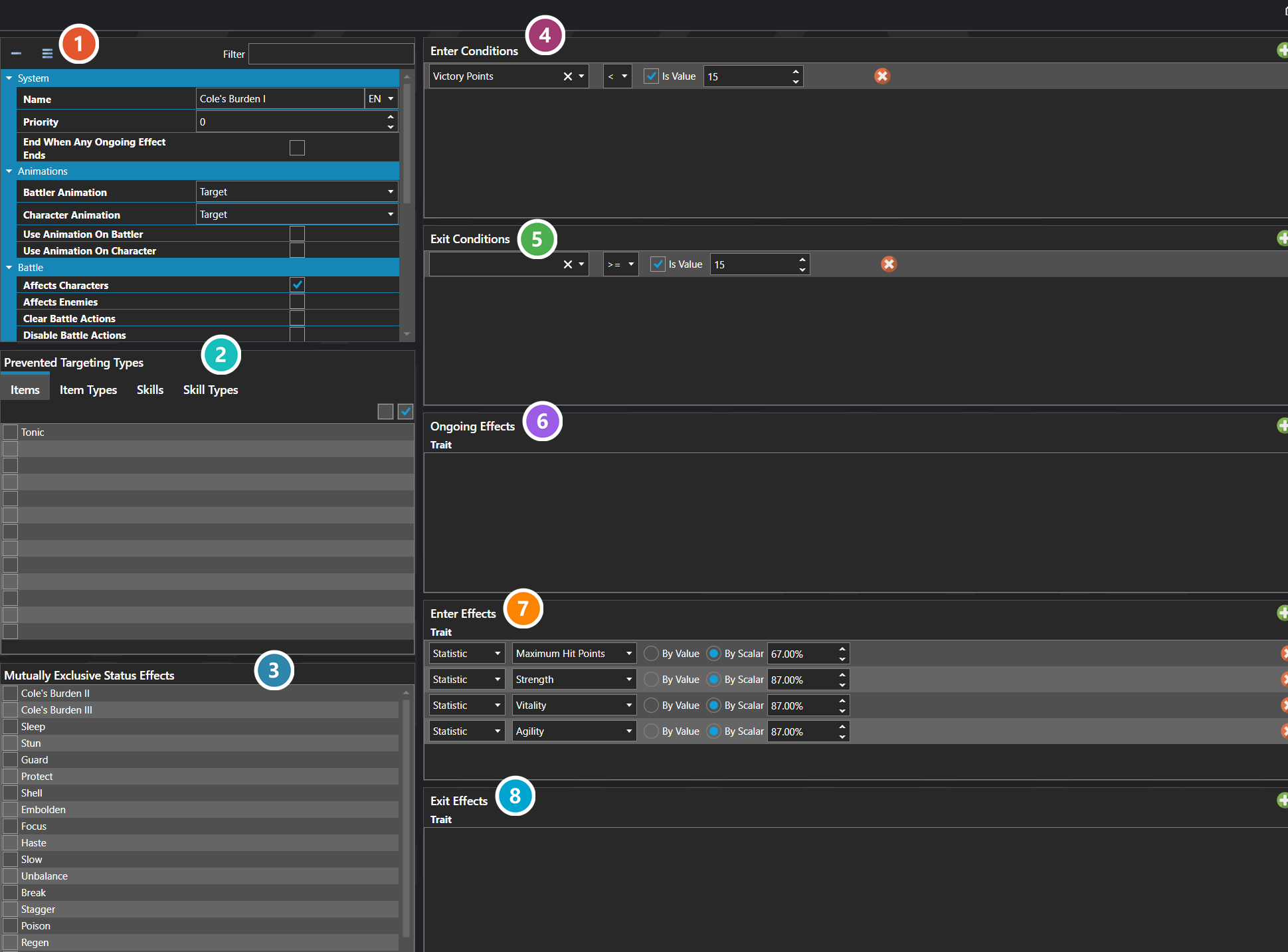Click uncheck-all box in Prevented Targeting
1288x952 pixels.
click(385, 411)
